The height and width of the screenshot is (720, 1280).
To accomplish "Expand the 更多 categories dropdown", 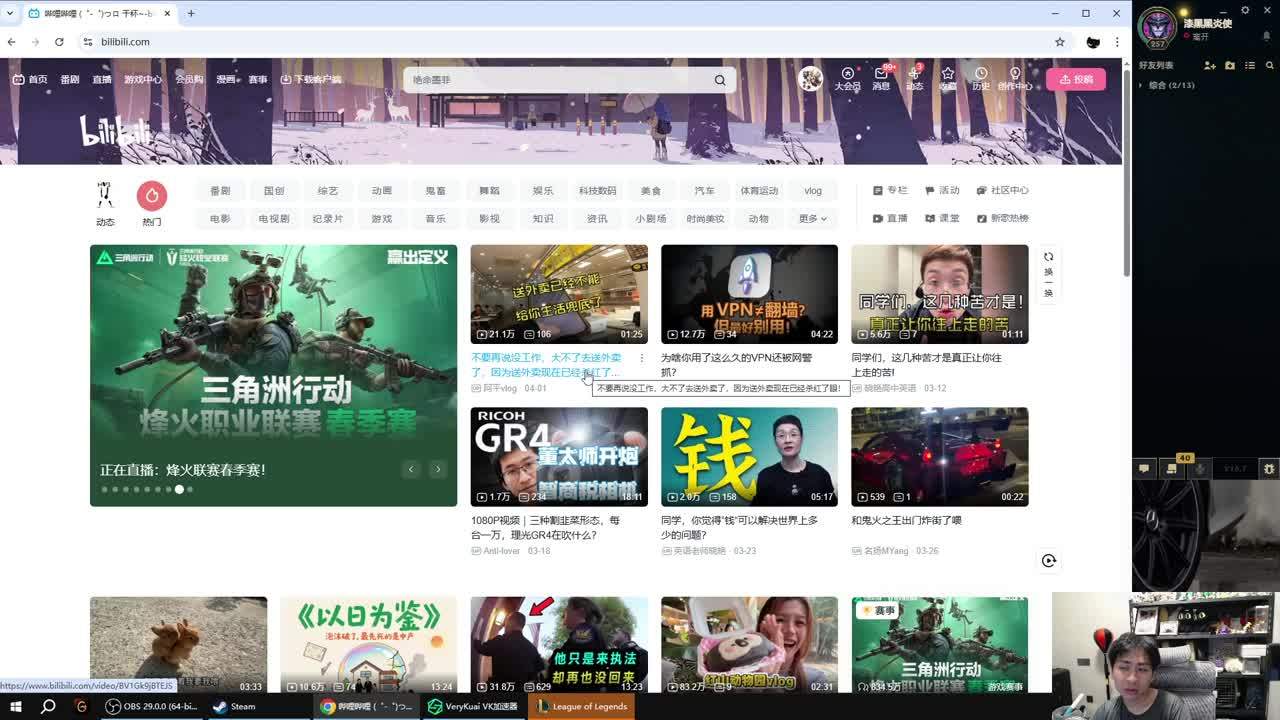I will pos(812,218).
